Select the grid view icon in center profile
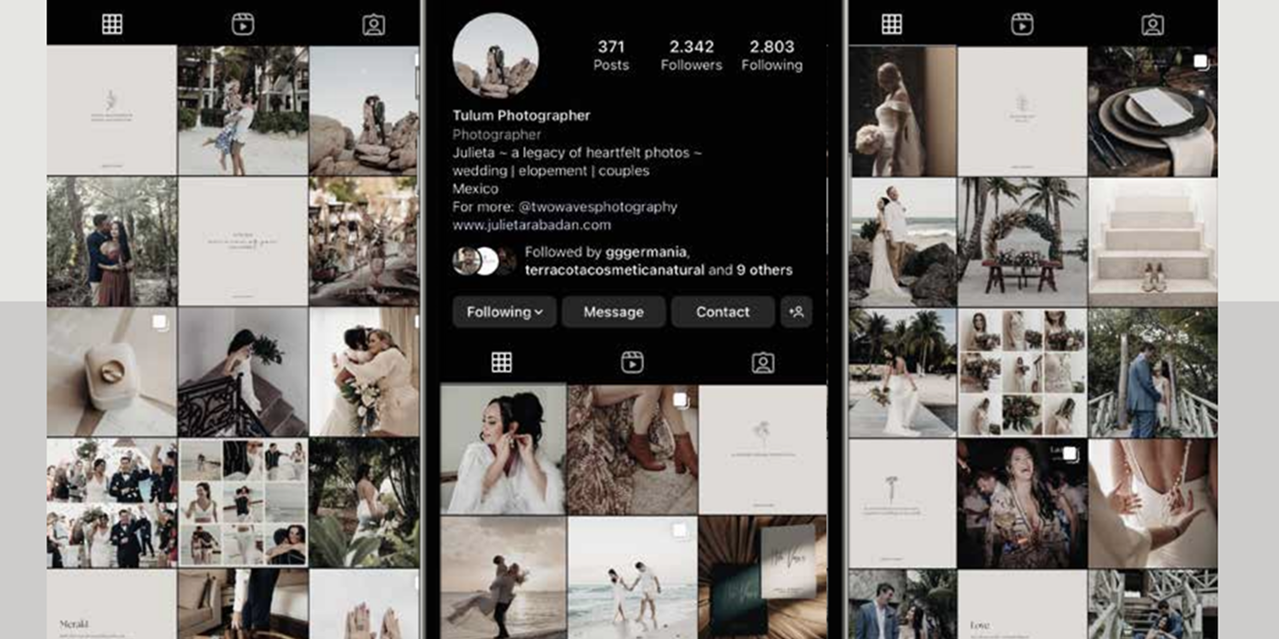 (x=501, y=362)
